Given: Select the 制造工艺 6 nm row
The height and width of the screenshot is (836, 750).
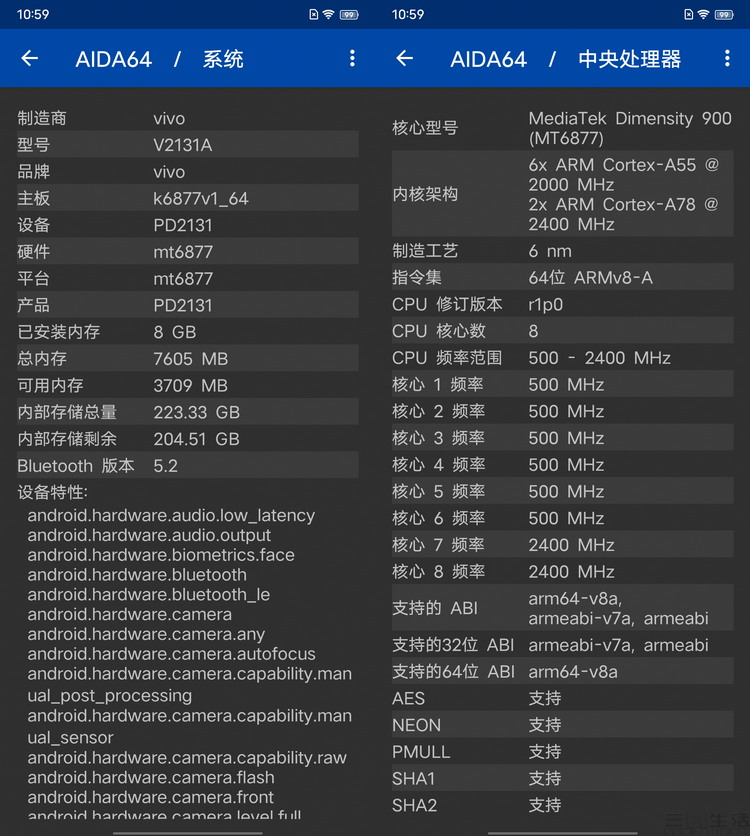Looking at the screenshot, I should click(x=562, y=251).
